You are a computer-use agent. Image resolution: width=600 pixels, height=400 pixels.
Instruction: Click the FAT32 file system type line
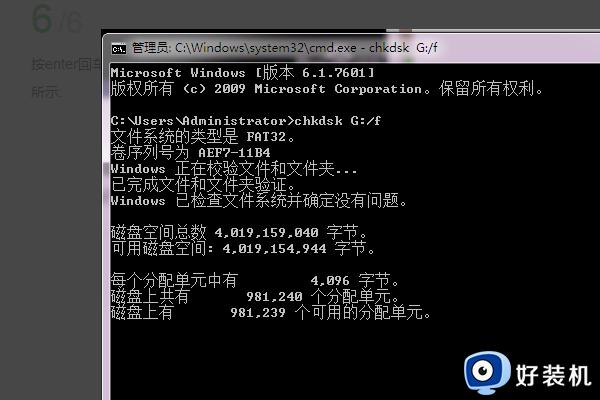click(202, 137)
